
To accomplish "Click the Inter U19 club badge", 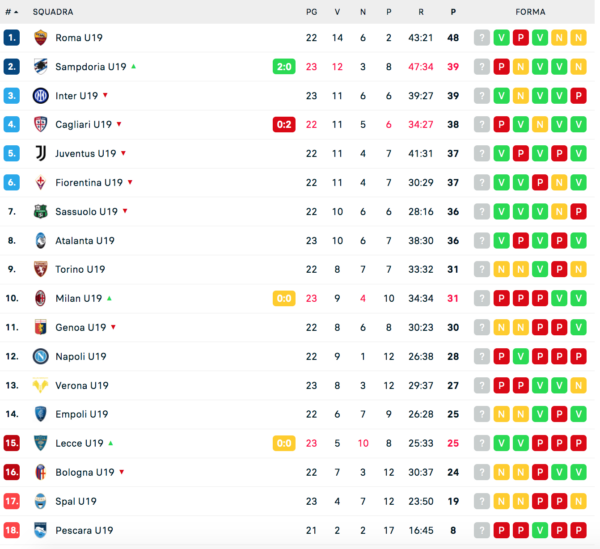I will point(40,96).
